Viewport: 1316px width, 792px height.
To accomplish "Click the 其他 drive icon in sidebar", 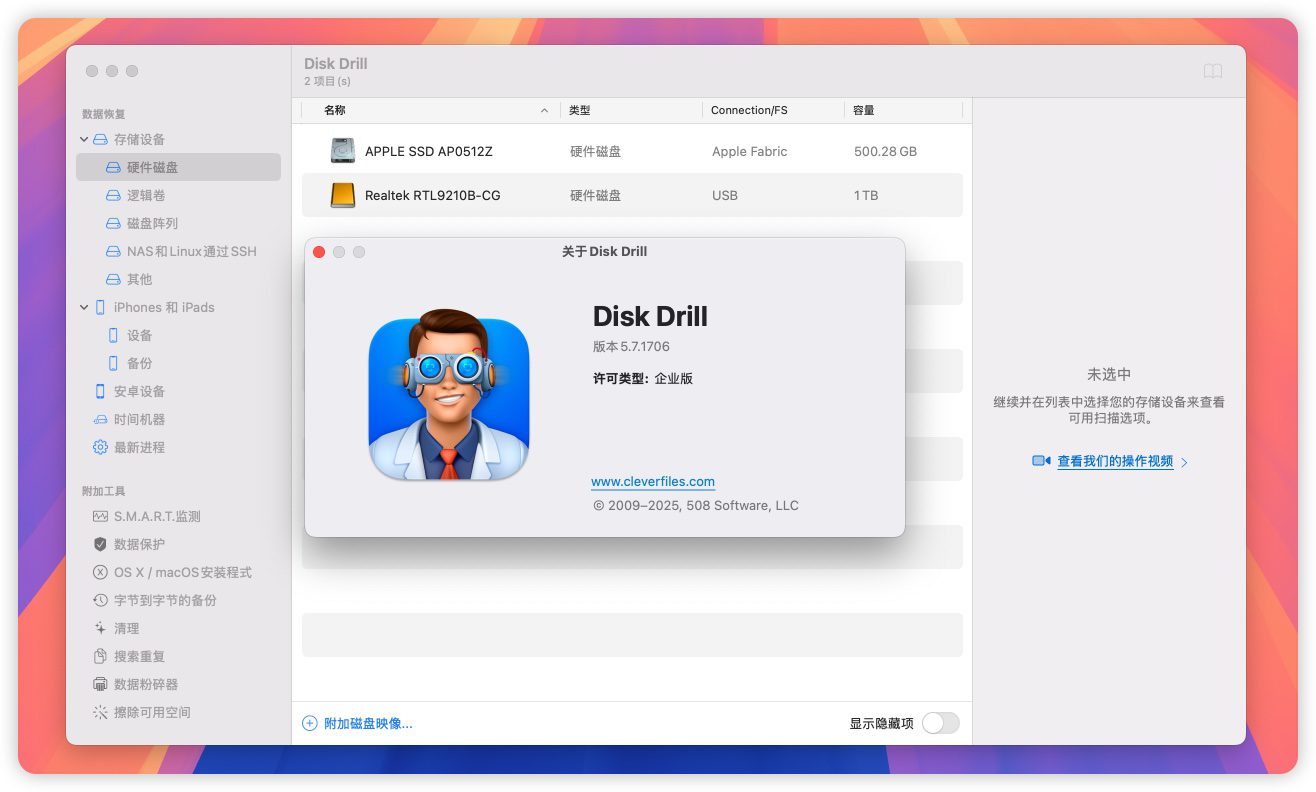I will tap(113, 279).
